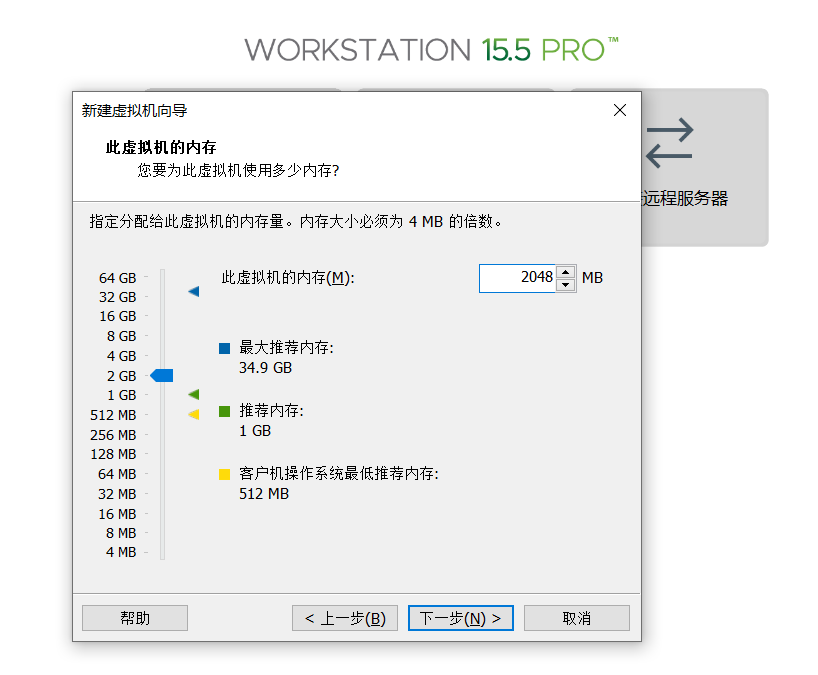Click the 8 MB scale label
The width and height of the screenshot is (818, 675).
(121, 533)
